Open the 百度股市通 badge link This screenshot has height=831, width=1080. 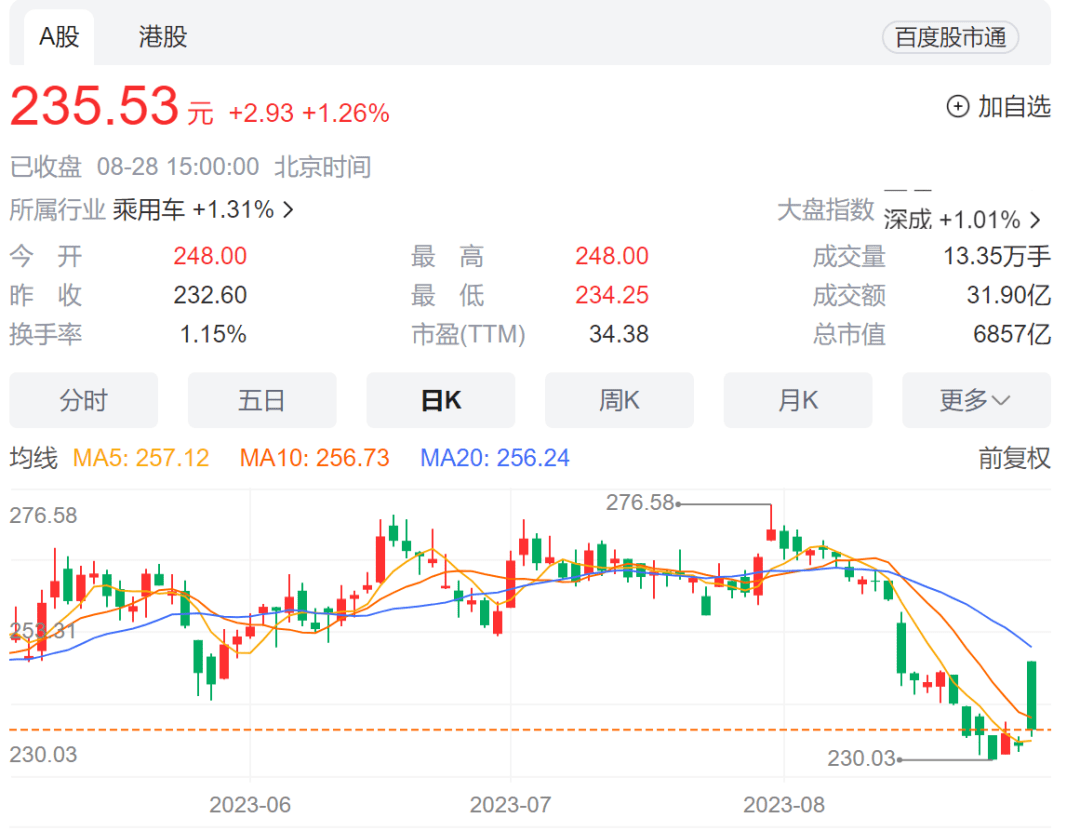coord(950,38)
